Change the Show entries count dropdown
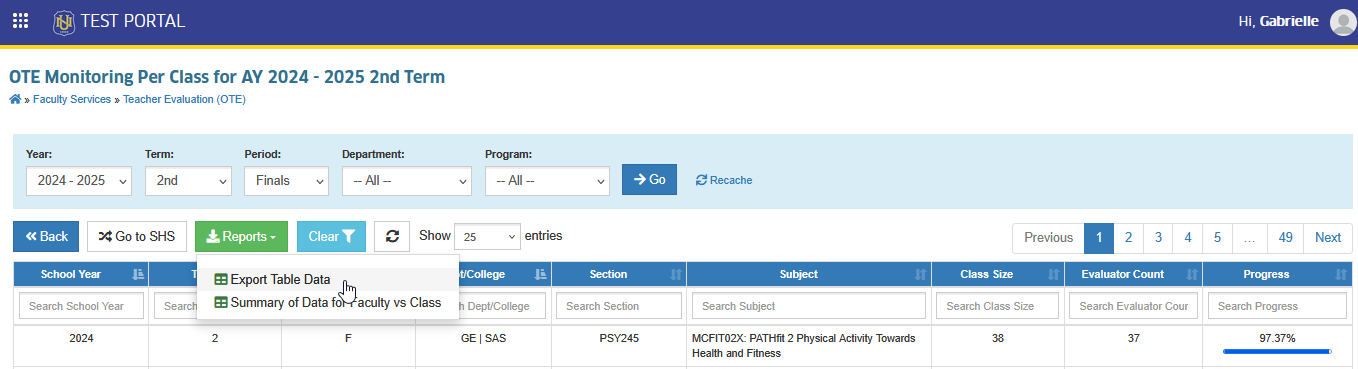The width and height of the screenshot is (1358, 369). pyautogui.click(x=487, y=237)
